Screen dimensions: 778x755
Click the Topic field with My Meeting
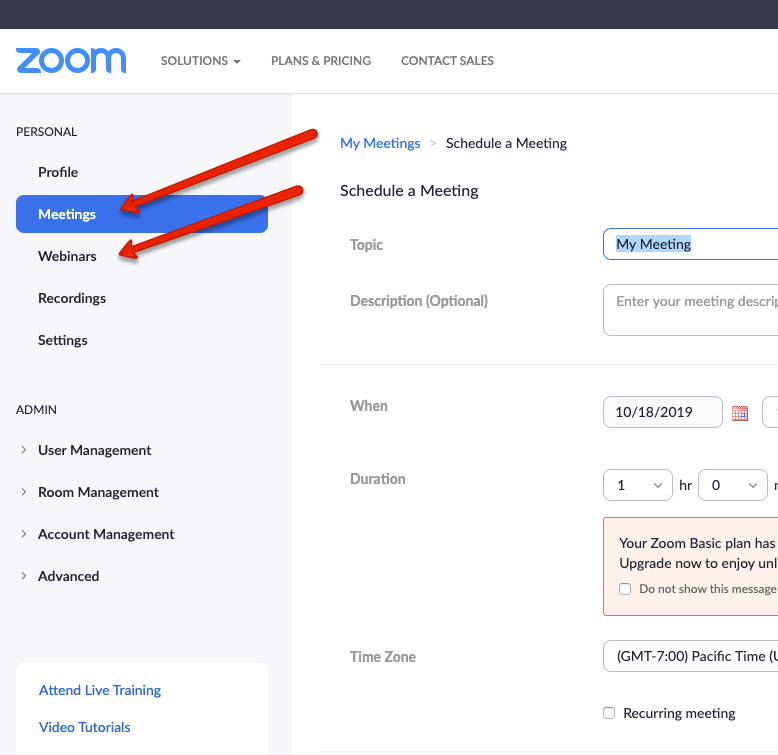tap(691, 244)
